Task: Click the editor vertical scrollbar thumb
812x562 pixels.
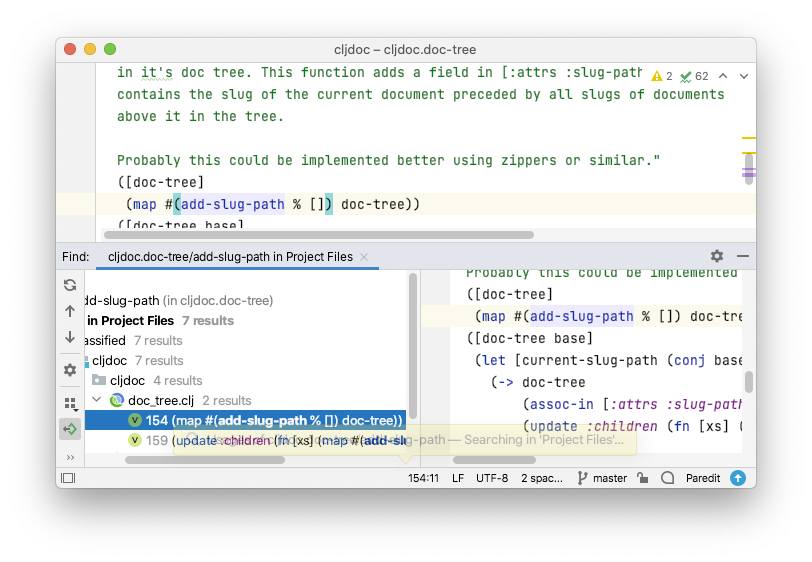Action: click(x=749, y=169)
